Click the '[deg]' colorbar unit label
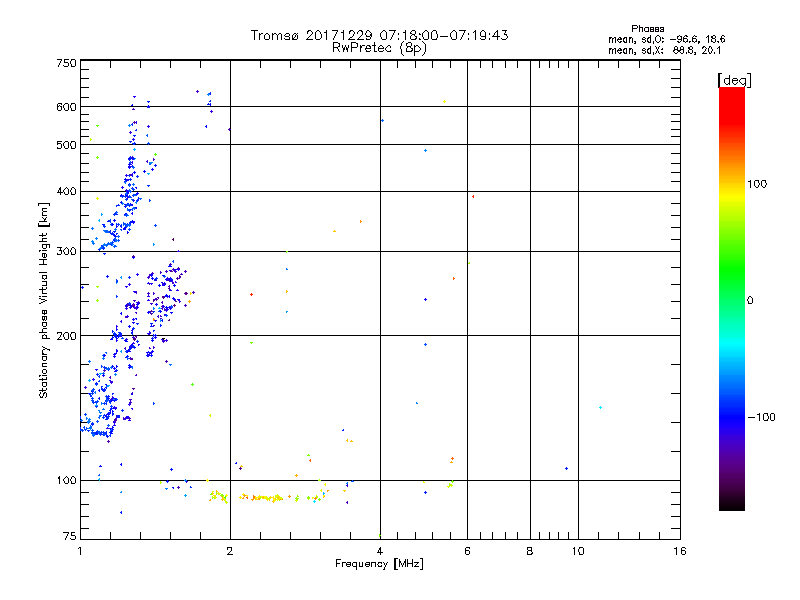Image resolution: width=800 pixels, height=600 pixels. (x=734, y=80)
